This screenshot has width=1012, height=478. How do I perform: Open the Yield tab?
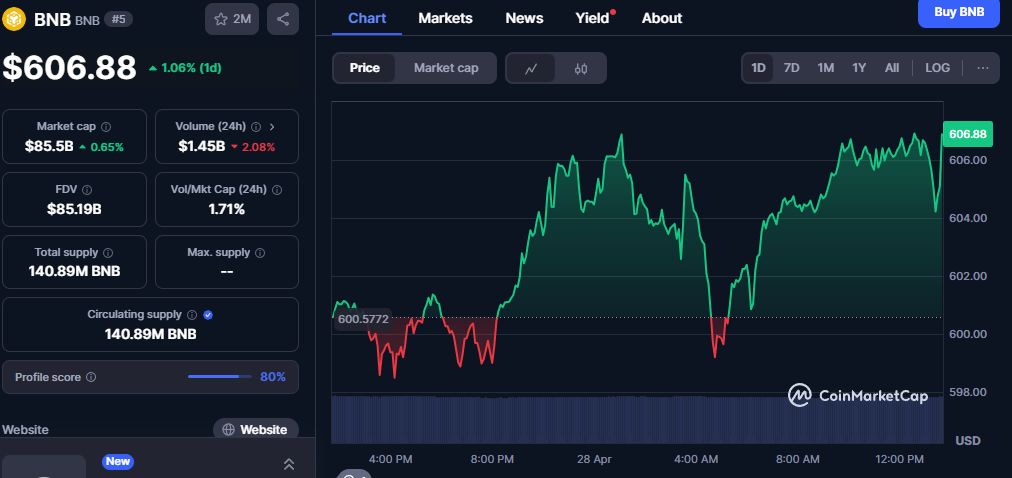[x=592, y=18]
